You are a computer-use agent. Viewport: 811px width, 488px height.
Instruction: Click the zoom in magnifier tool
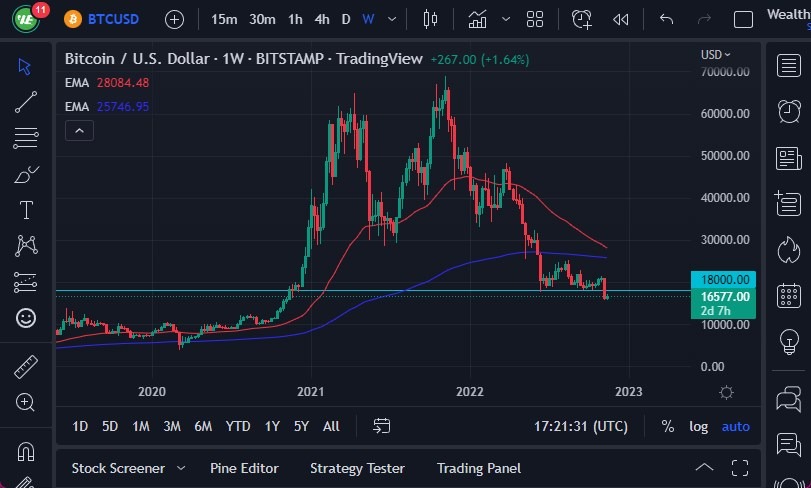pos(26,402)
